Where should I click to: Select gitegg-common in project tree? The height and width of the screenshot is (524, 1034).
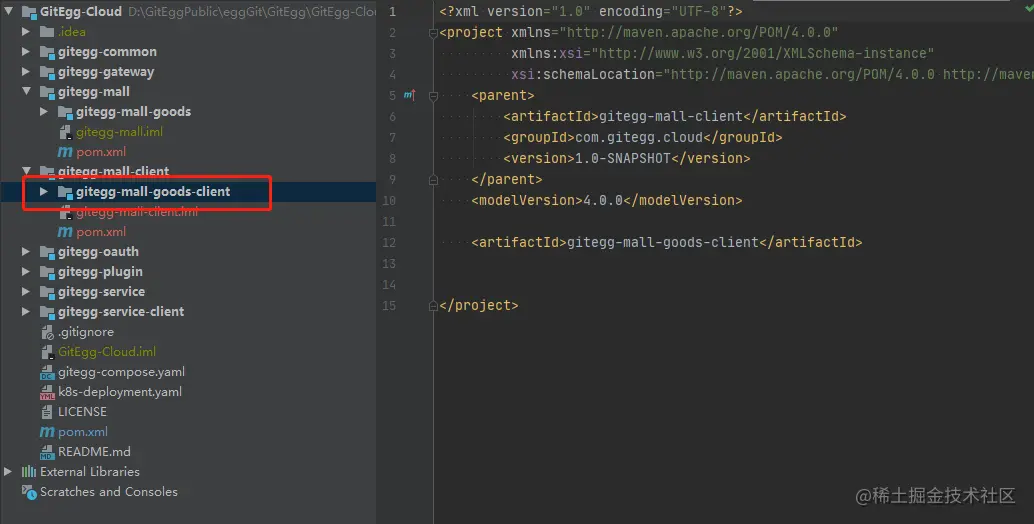[107, 51]
